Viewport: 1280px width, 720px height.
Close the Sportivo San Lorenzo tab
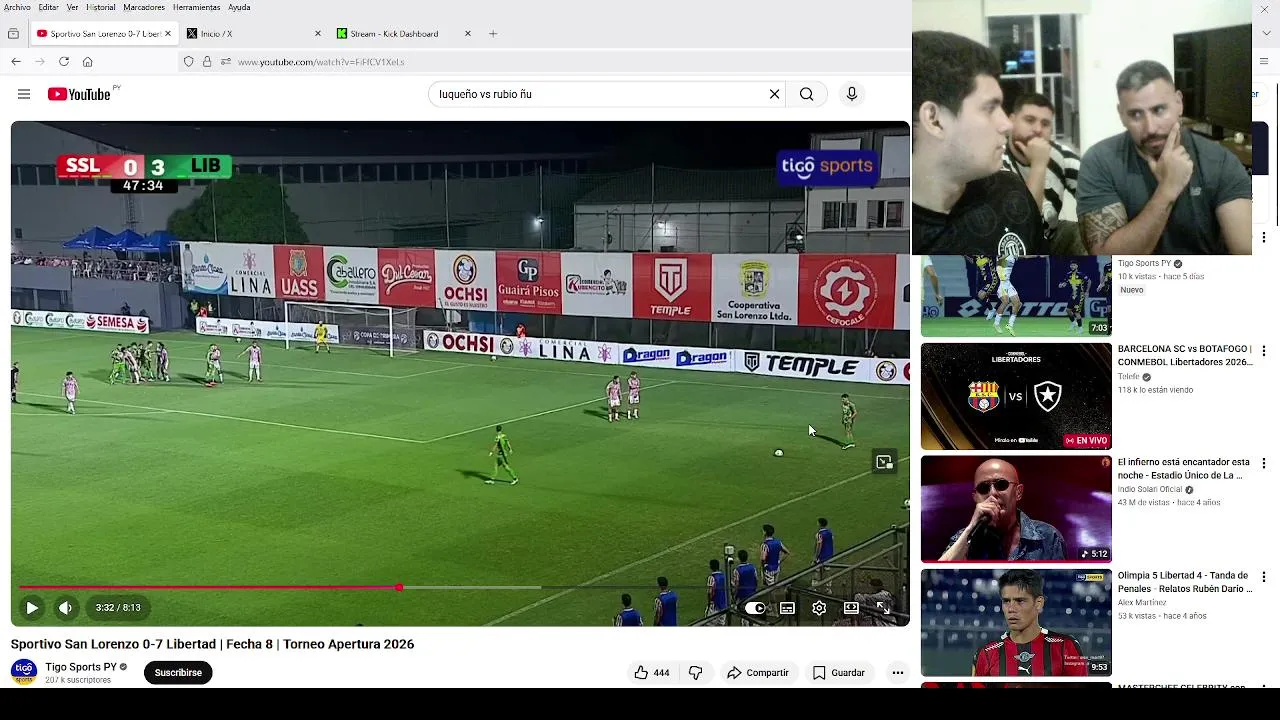(x=168, y=33)
